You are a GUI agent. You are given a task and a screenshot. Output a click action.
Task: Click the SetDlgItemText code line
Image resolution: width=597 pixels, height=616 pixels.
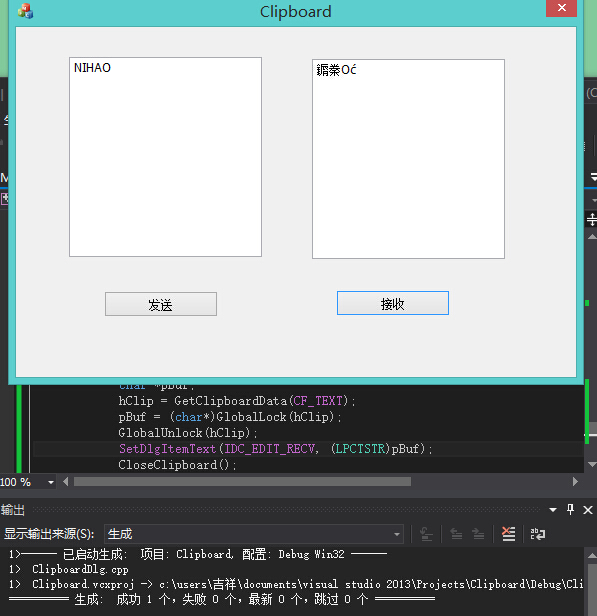coord(276,449)
